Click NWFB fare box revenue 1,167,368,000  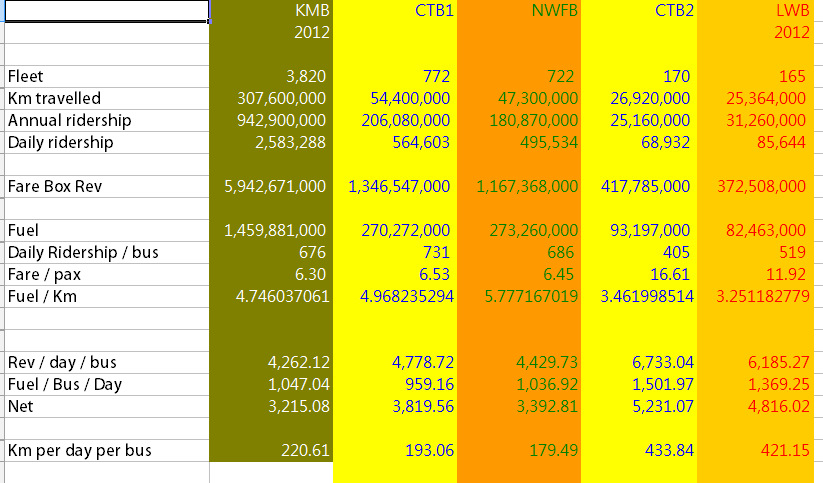[527, 186]
